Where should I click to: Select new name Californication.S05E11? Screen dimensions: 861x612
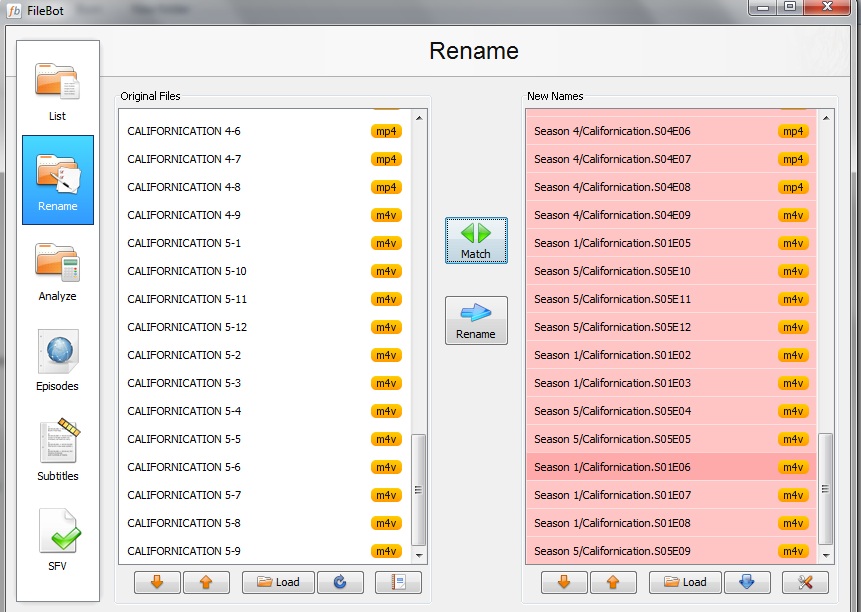pyautogui.click(x=672, y=299)
